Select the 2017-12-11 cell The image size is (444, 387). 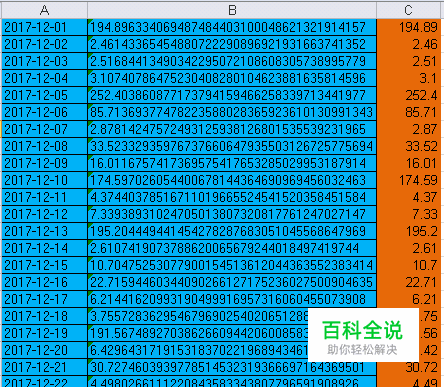tap(44, 197)
